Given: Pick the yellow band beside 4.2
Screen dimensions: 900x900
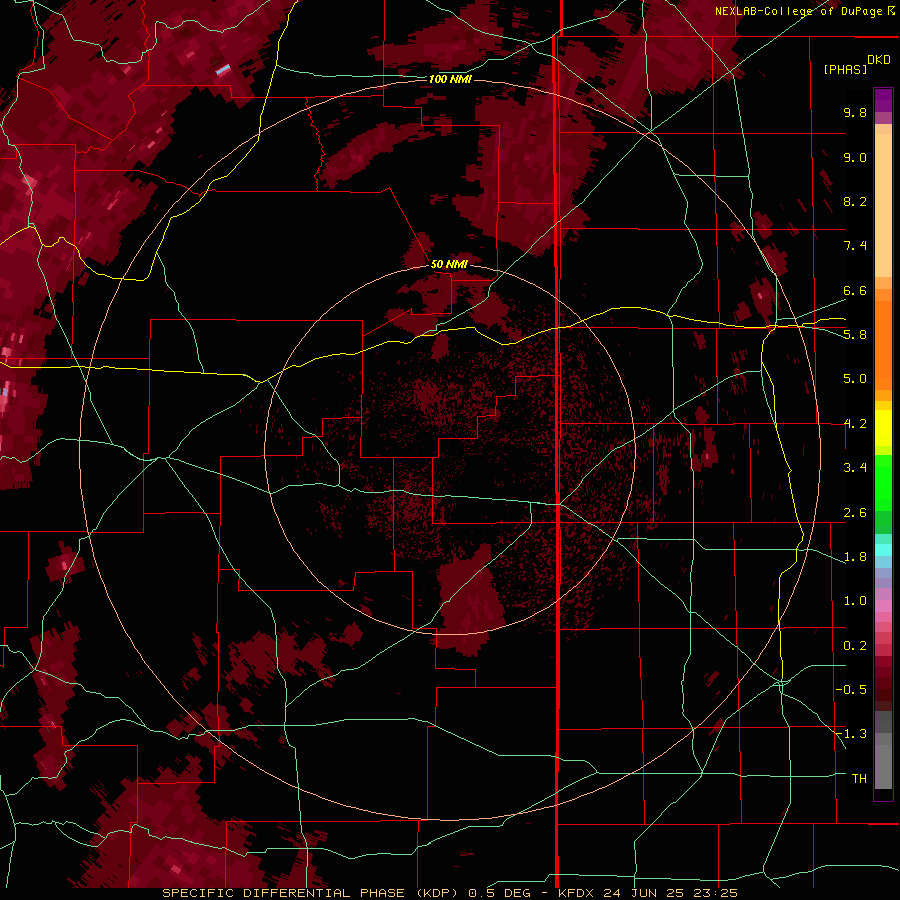Looking at the screenshot, I should (883, 428).
